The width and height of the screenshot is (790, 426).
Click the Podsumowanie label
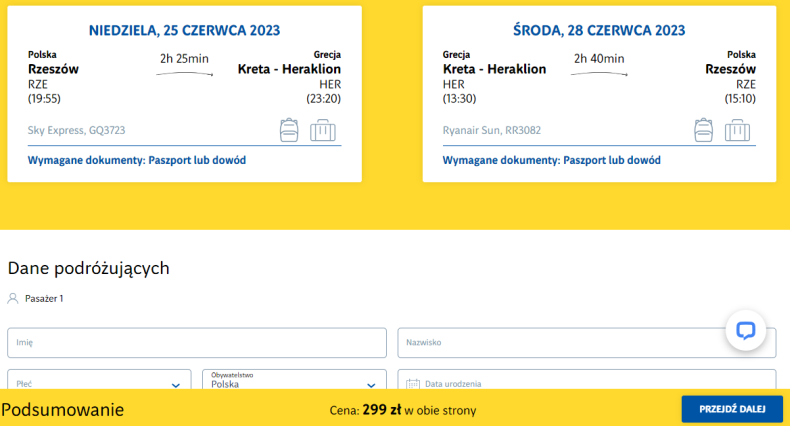pyautogui.click(x=62, y=410)
